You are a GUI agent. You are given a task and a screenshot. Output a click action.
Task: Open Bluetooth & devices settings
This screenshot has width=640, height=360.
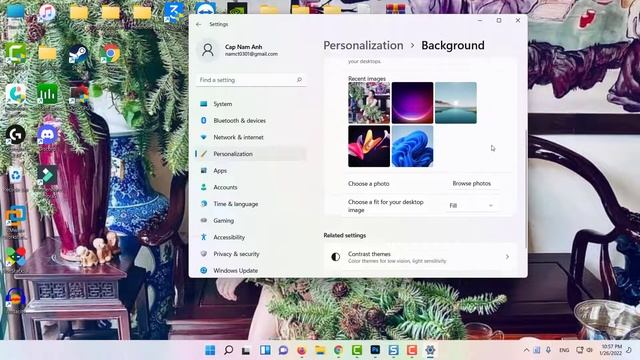tap(251, 120)
